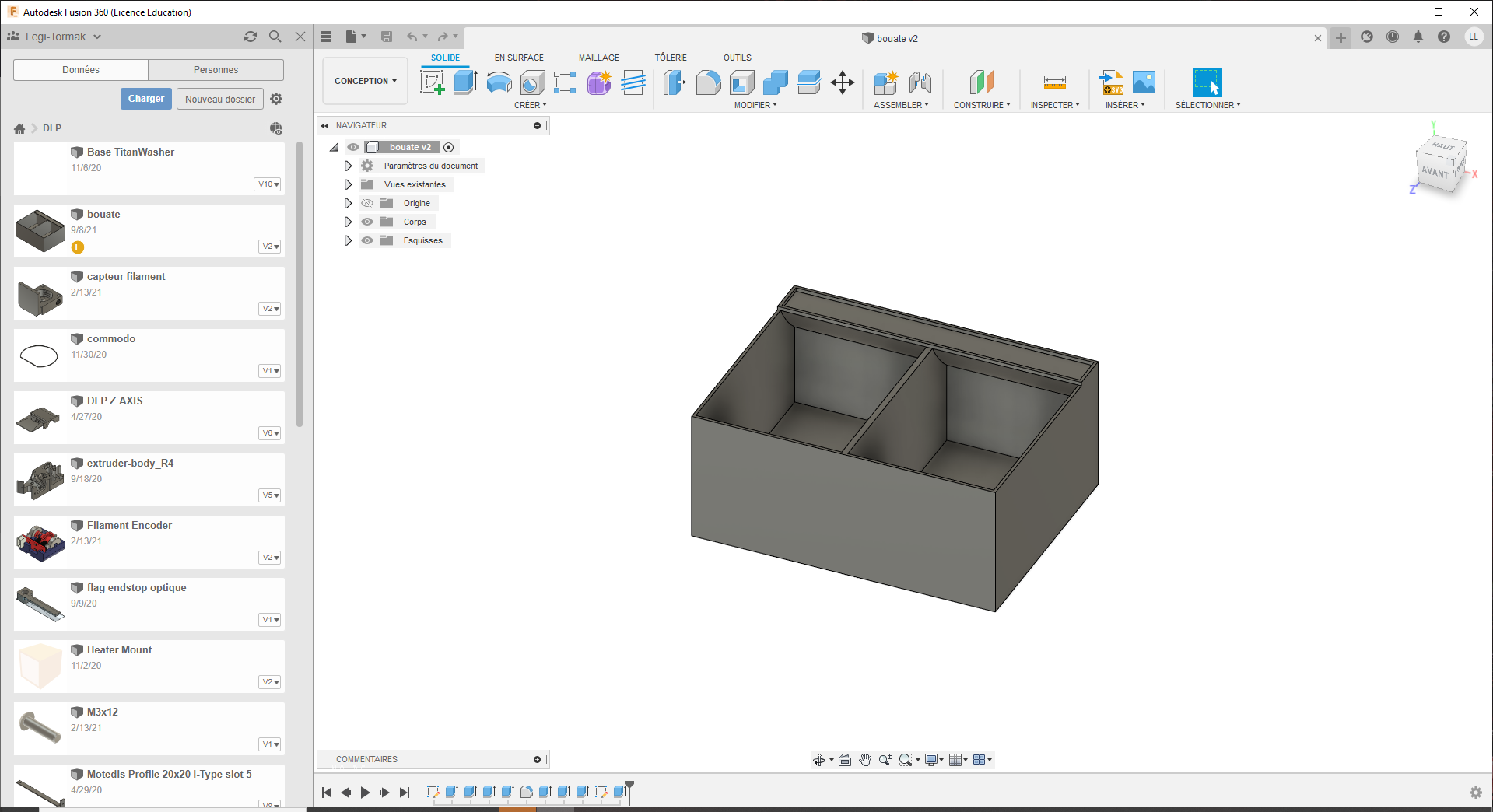Viewport: 1493px width, 812px height.
Task: Activate the Move/Copy tool
Action: pos(843,82)
